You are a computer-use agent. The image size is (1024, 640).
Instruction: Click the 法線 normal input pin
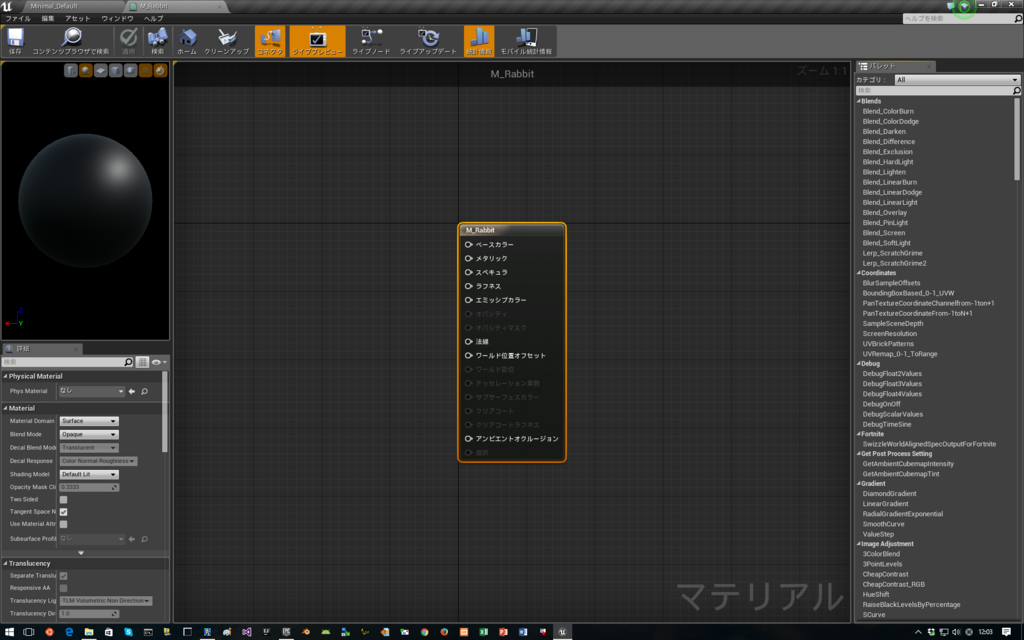468,342
